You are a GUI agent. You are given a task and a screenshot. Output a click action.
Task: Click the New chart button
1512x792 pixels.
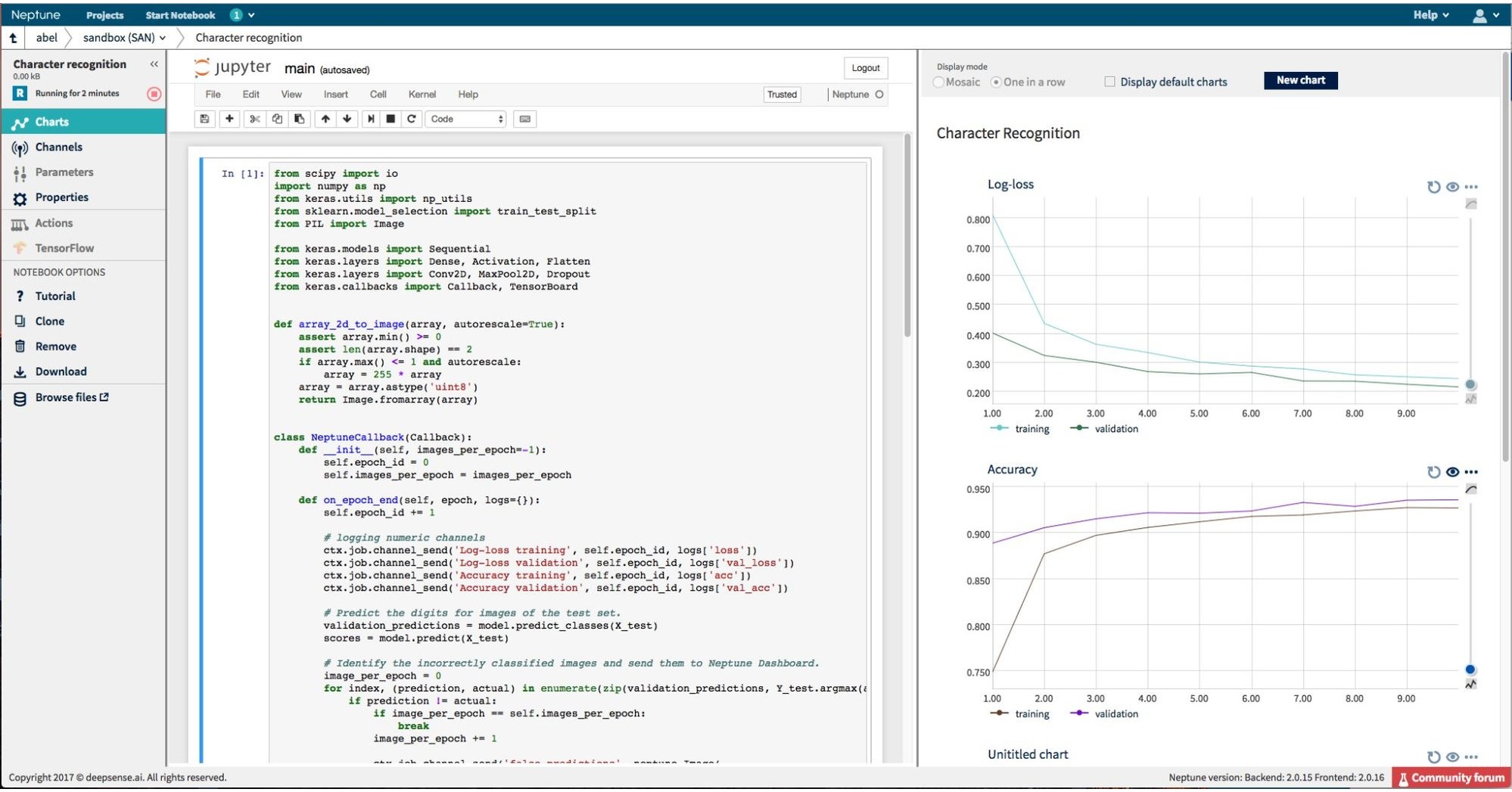1300,80
